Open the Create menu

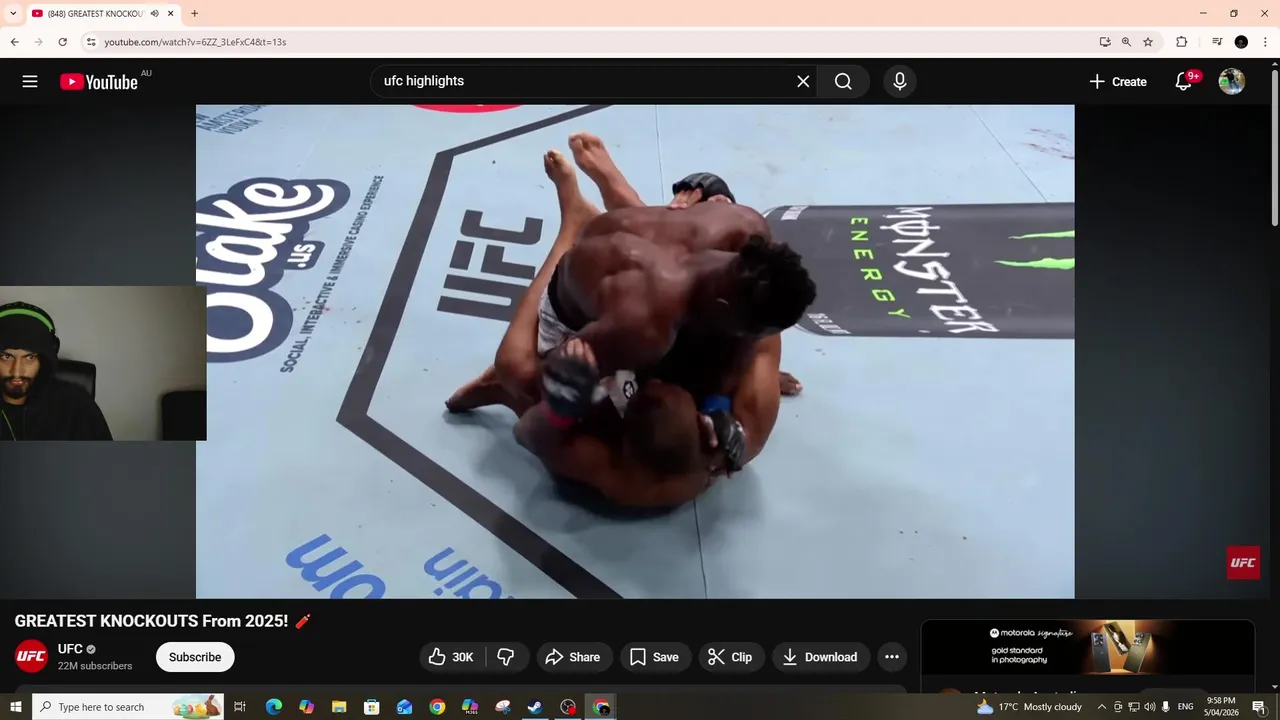(1118, 82)
